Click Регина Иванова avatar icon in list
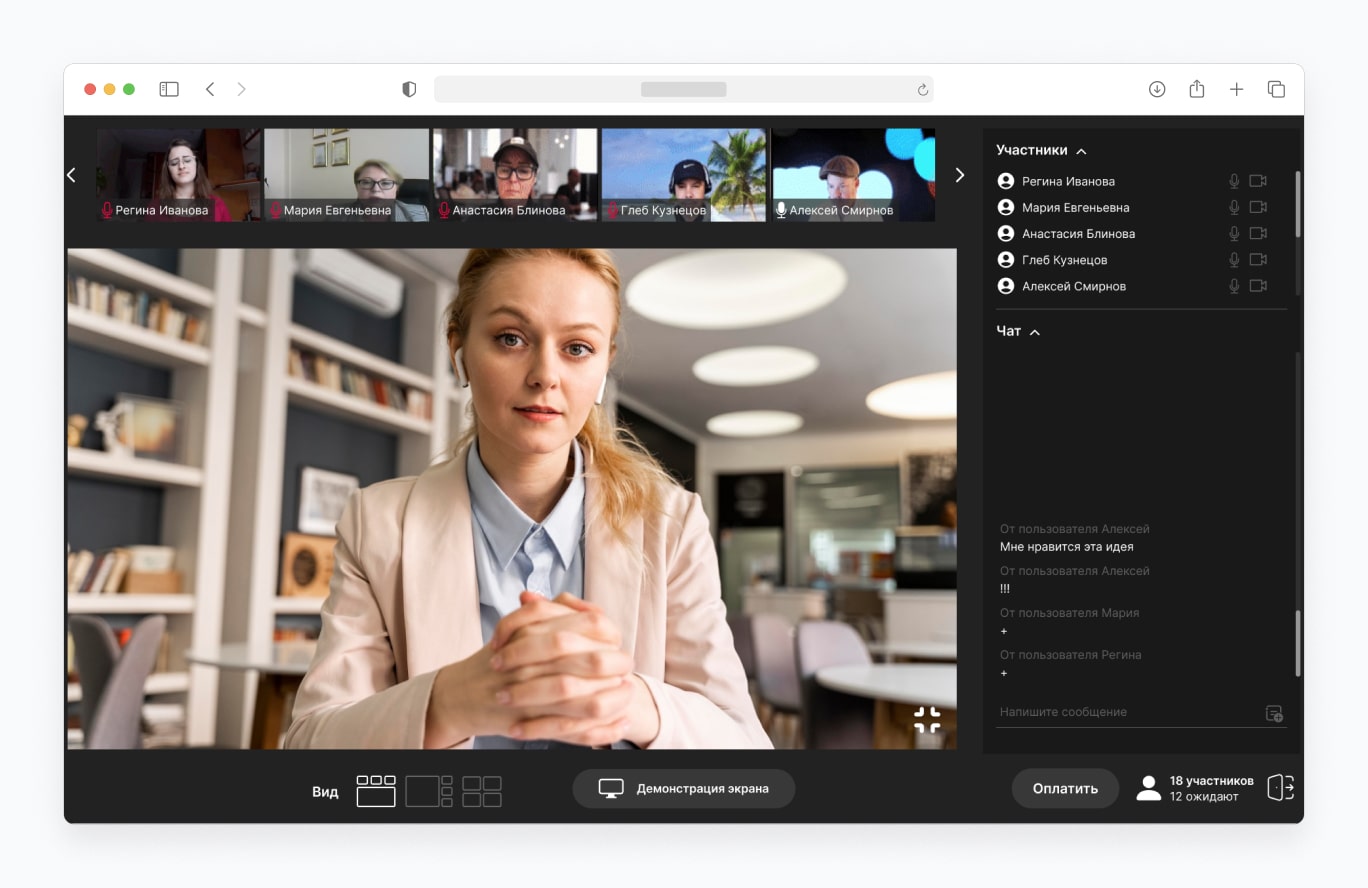This screenshot has width=1368, height=888. pyautogui.click(x=1006, y=181)
